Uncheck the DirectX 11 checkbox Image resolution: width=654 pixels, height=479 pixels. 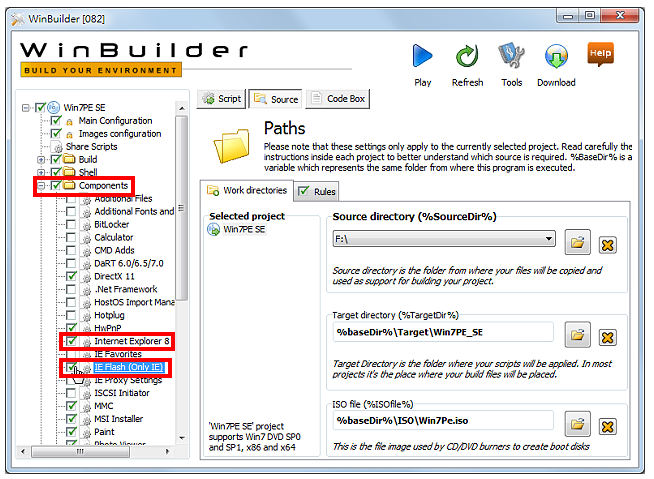(72, 276)
